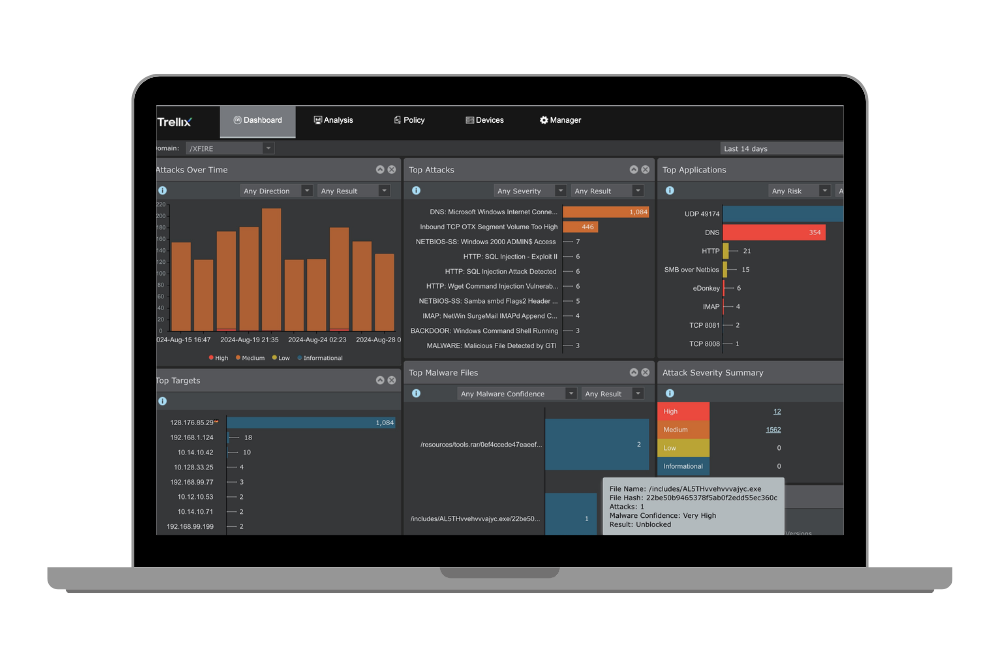Toggle Medium series in chart legend
This screenshot has height=667, width=1000.
point(250,358)
